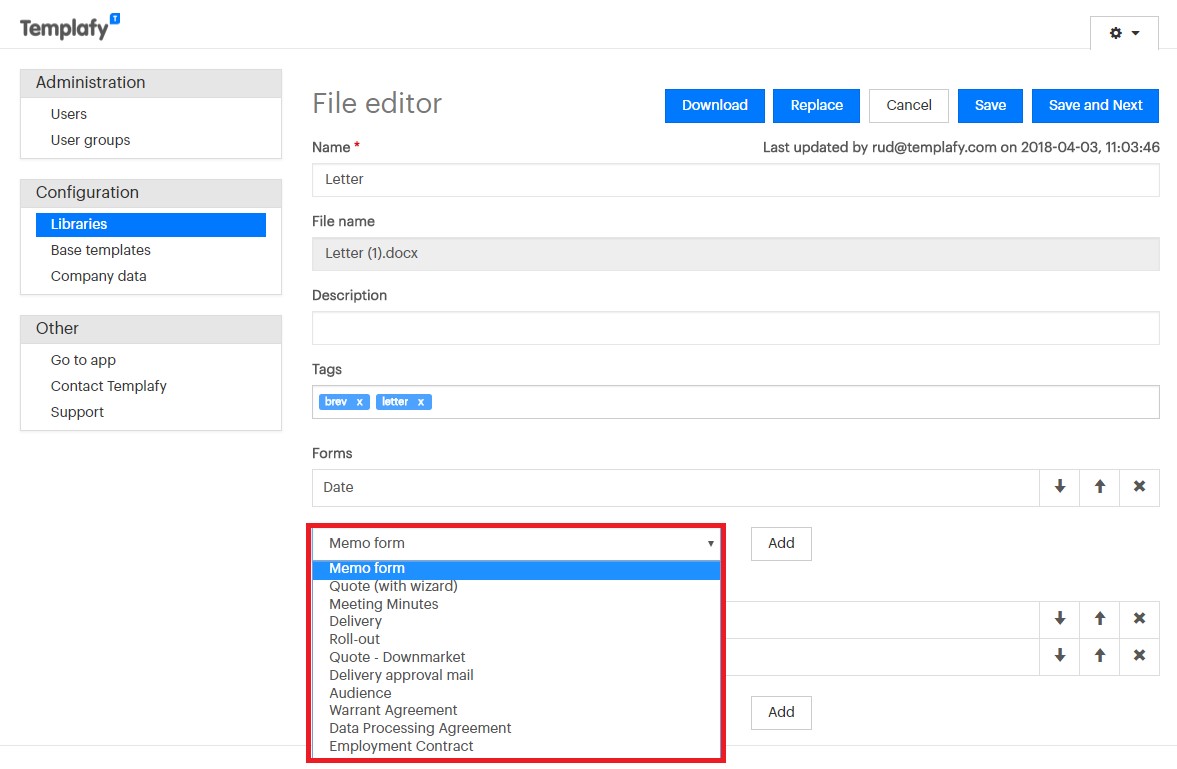Select the Audience option
Screen dimensions: 1177x769
tap(516, 693)
